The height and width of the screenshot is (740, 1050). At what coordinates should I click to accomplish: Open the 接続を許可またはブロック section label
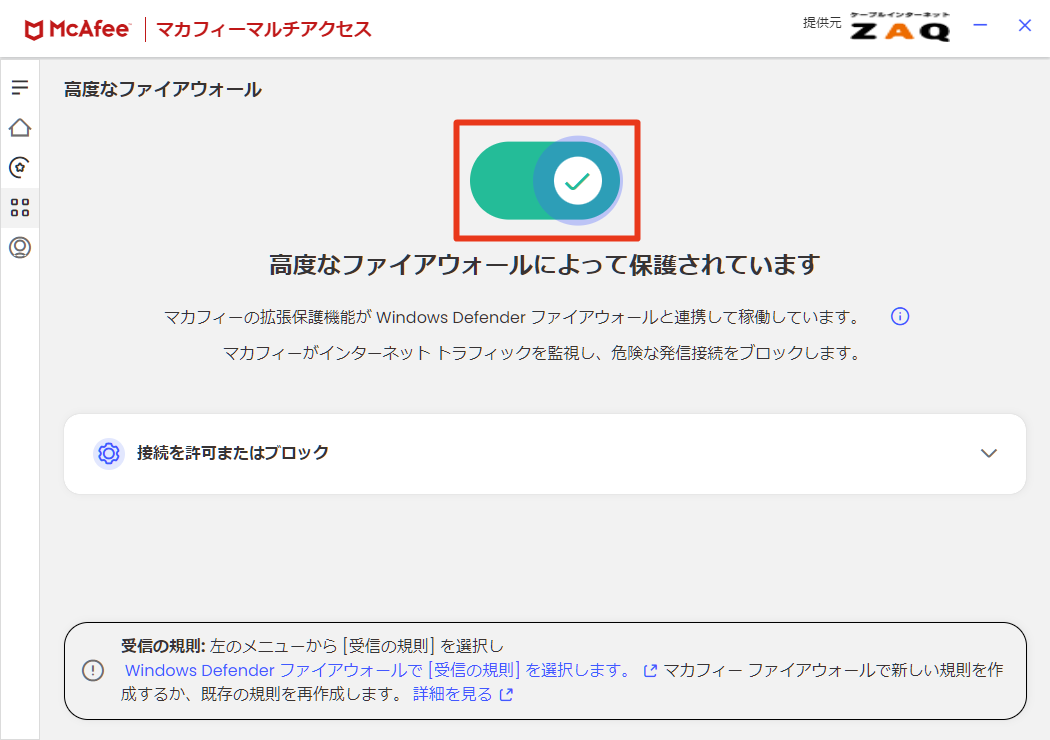pyautogui.click(x=232, y=453)
